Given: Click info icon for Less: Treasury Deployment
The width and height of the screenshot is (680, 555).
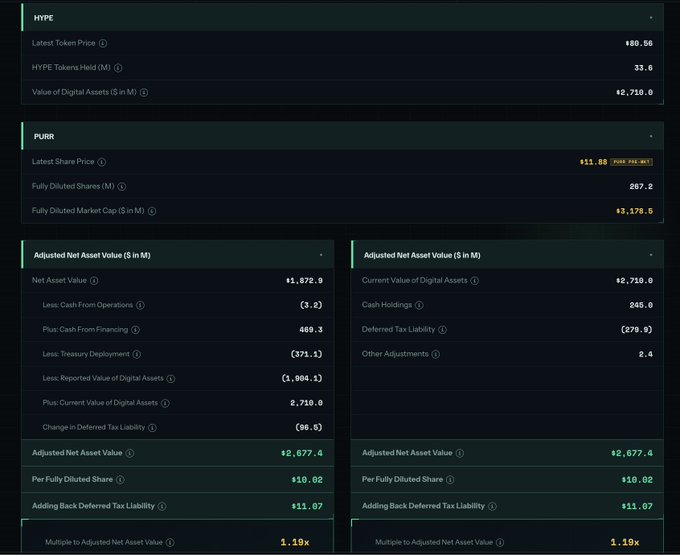Looking at the screenshot, I should click(137, 354).
